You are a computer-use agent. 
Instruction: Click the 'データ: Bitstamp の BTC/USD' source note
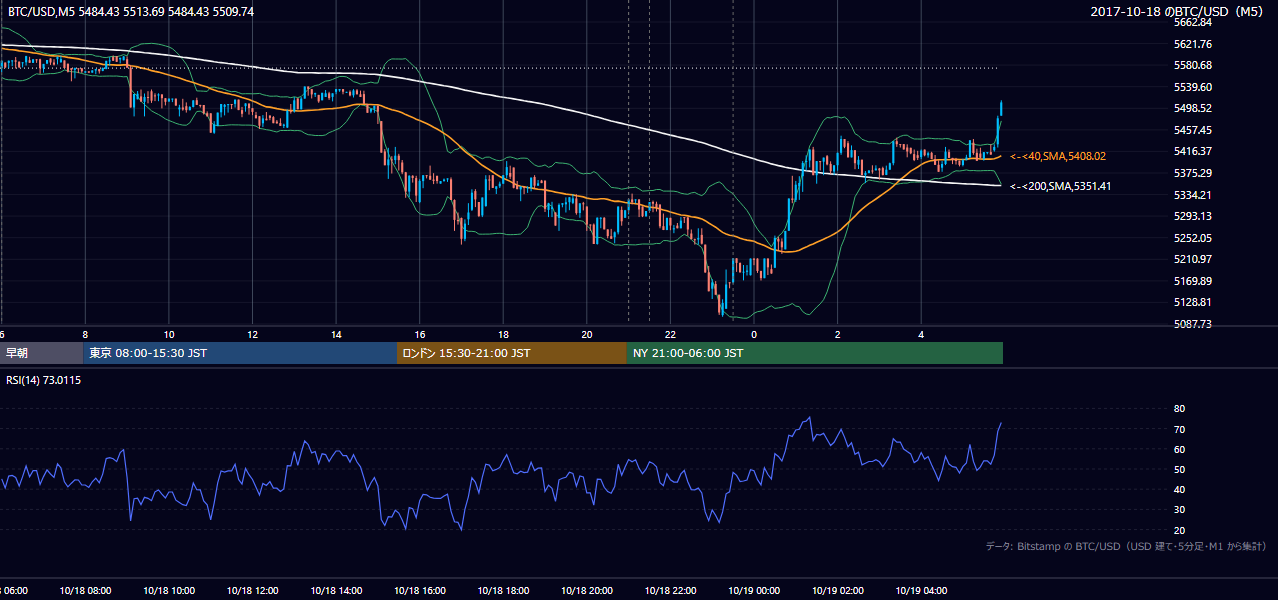click(1127, 546)
